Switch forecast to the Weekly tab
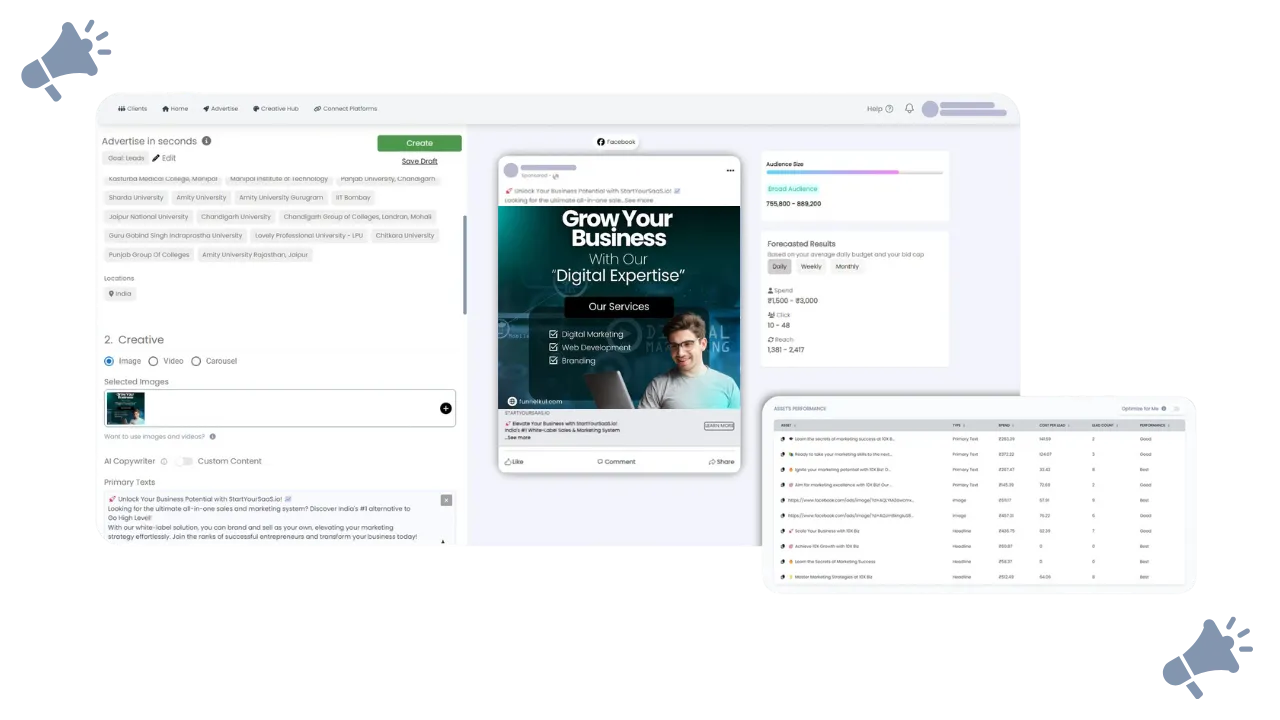This screenshot has width=1280, height=720. coord(811,267)
